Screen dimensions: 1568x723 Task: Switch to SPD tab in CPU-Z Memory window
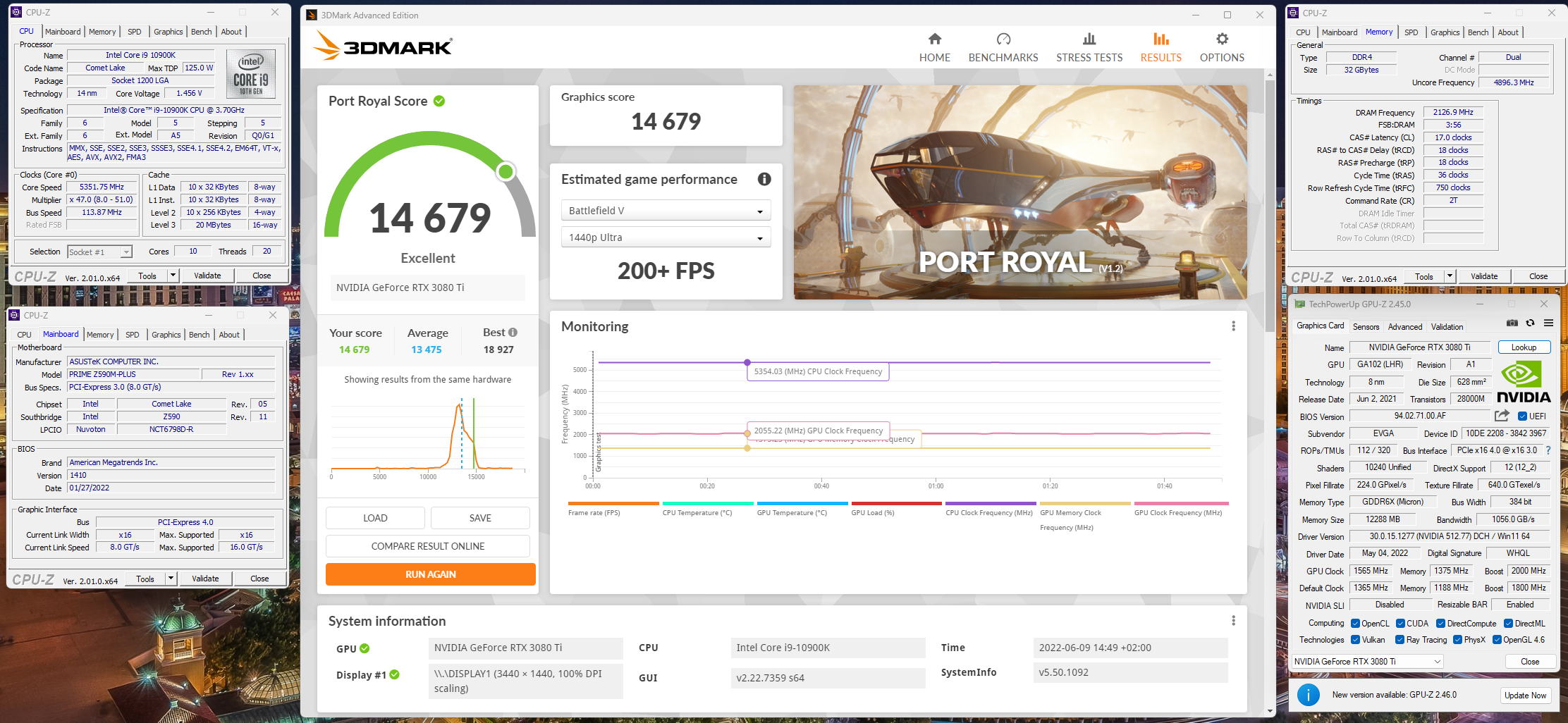1411,32
